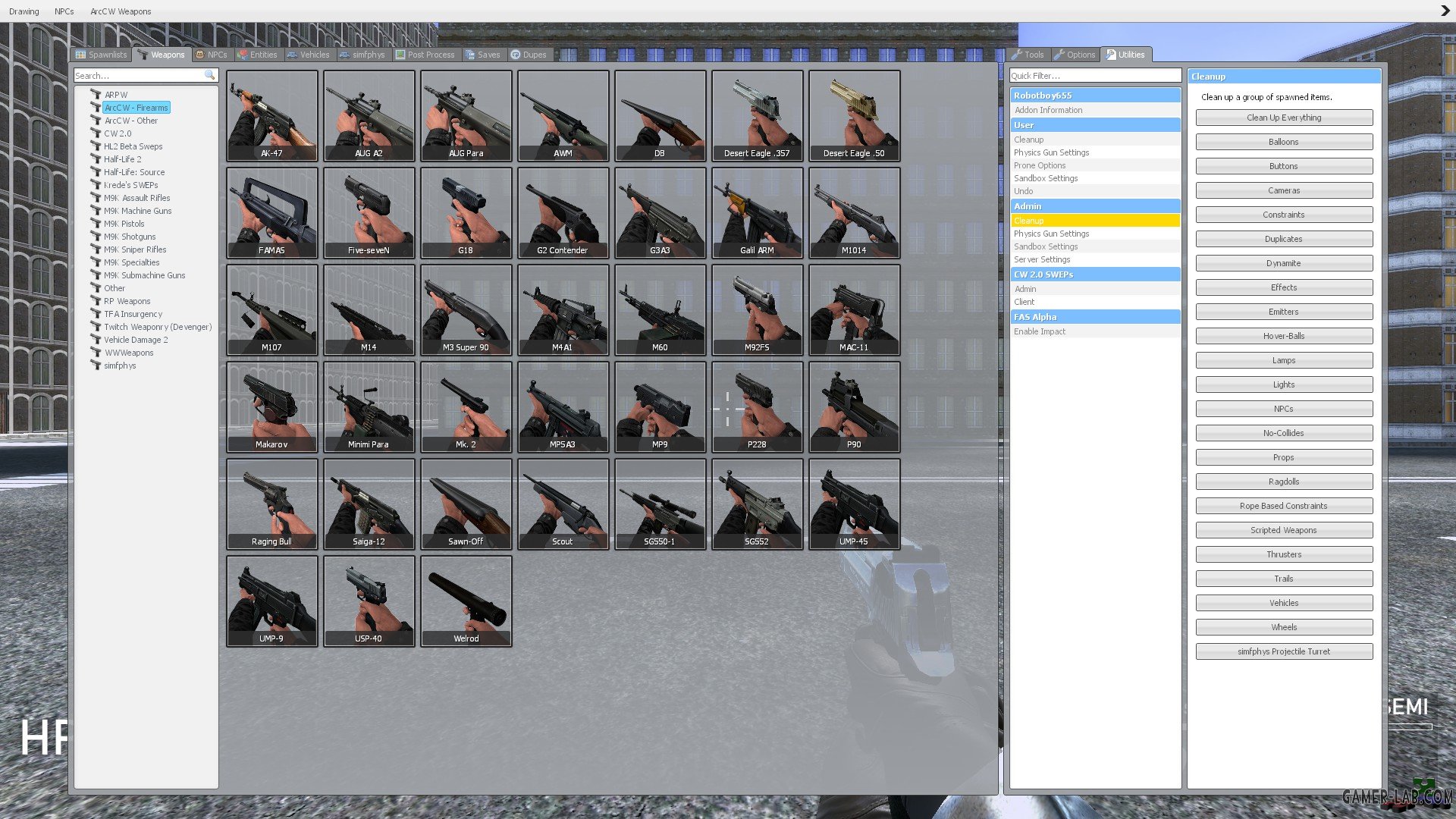The height and width of the screenshot is (819, 1456).
Task: Pick the AWM sniper rifle icon
Action: tap(563, 115)
